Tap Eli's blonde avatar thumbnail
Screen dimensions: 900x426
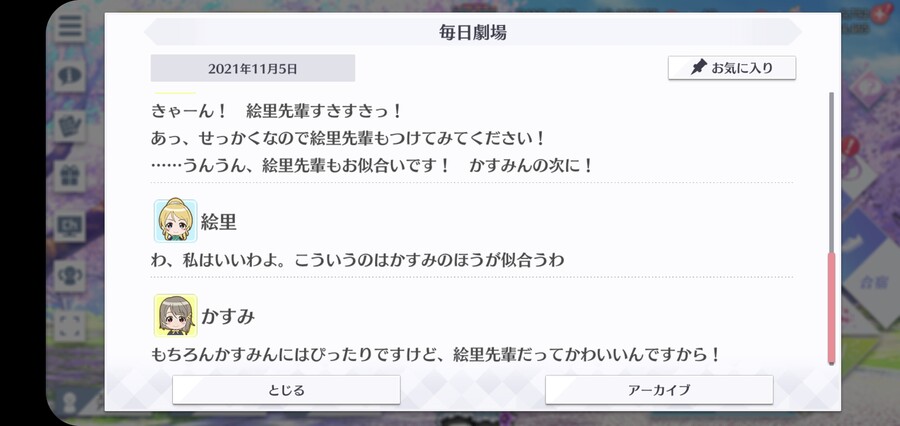176,221
